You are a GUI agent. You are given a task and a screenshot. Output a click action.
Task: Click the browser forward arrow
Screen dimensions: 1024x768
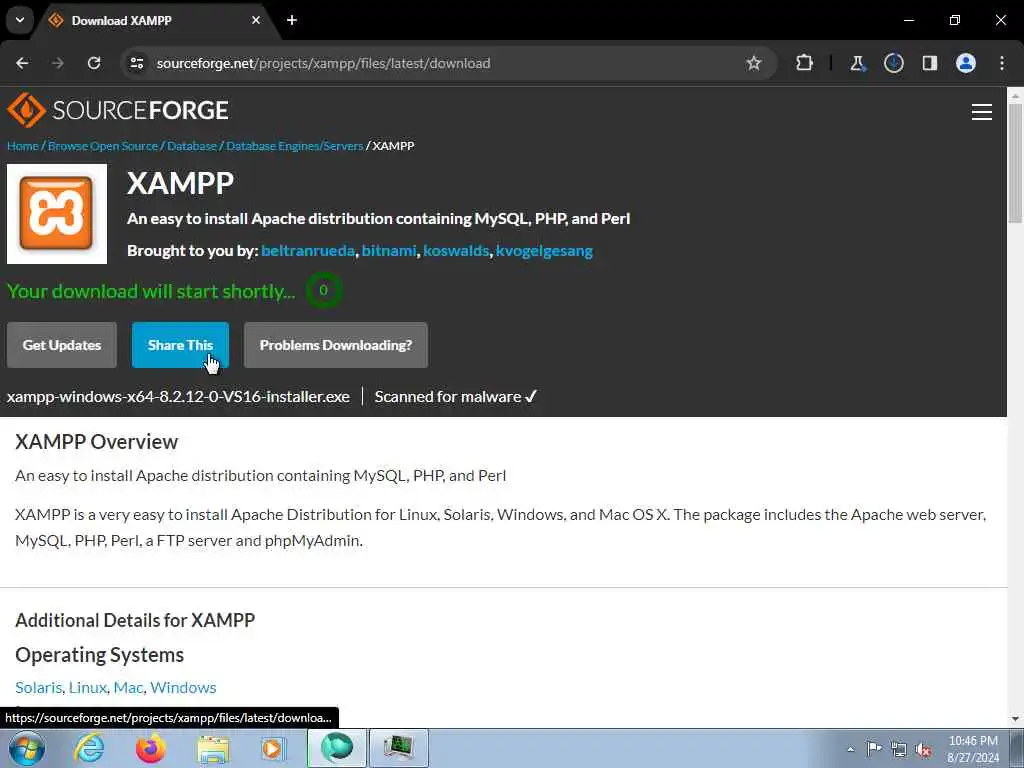point(58,63)
